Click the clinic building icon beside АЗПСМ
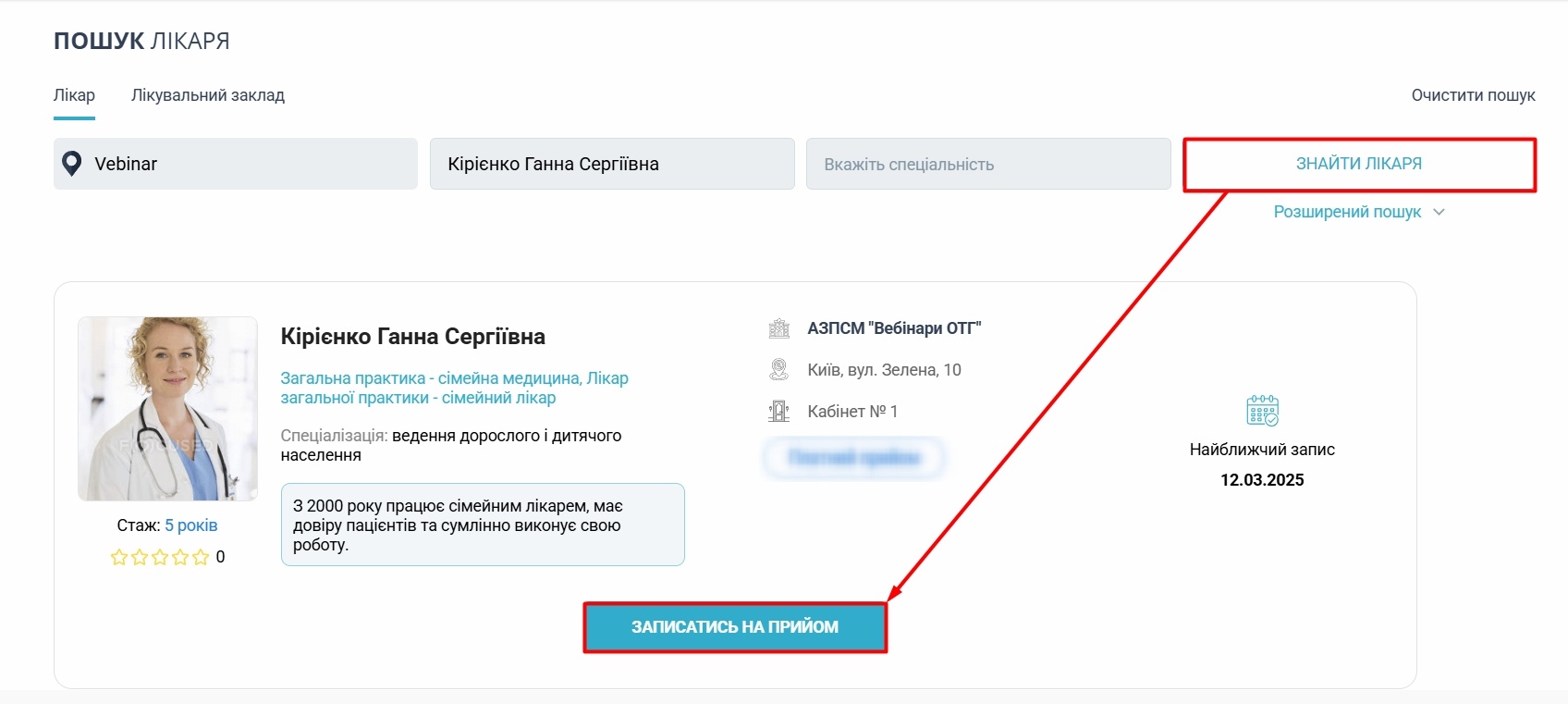This screenshot has width=1568, height=704. (x=779, y=328)
